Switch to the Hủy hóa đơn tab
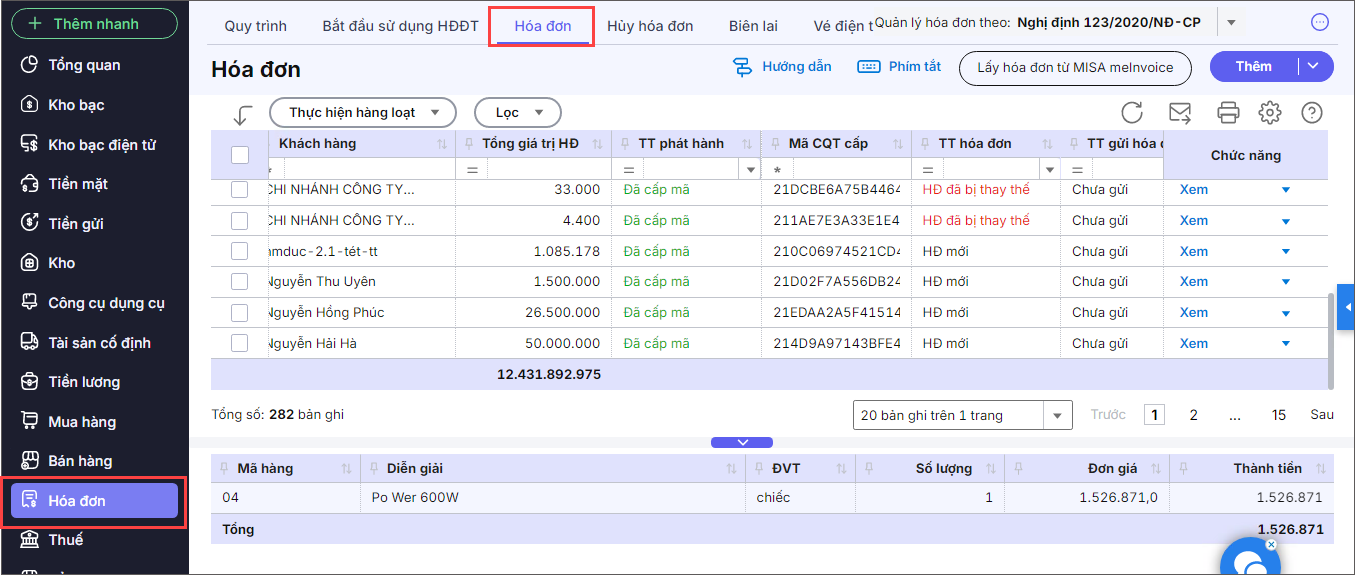This screenshot has width=1355, height=575. click(x=650, y=26)
